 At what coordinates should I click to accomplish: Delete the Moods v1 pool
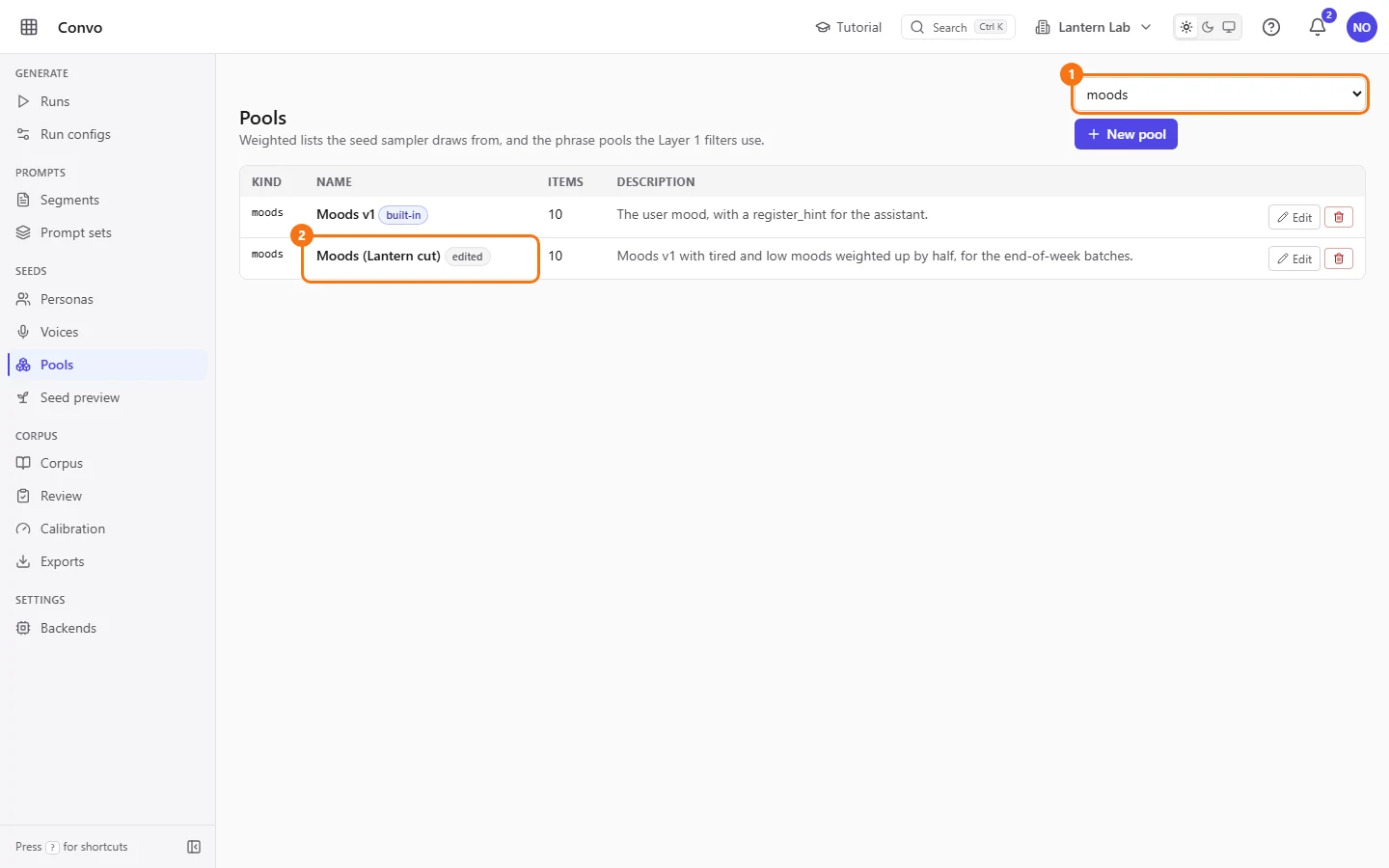(1339, 217)
